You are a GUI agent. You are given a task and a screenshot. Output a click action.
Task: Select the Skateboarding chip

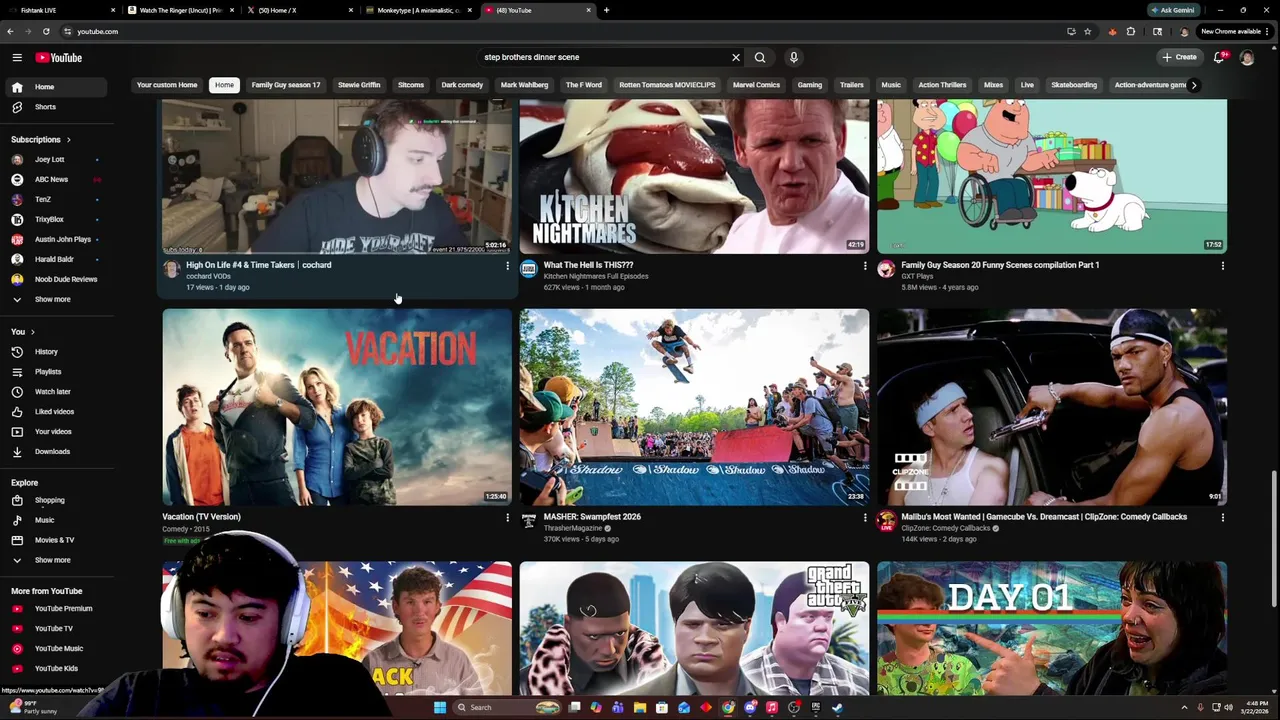(x=1074, y=85)
